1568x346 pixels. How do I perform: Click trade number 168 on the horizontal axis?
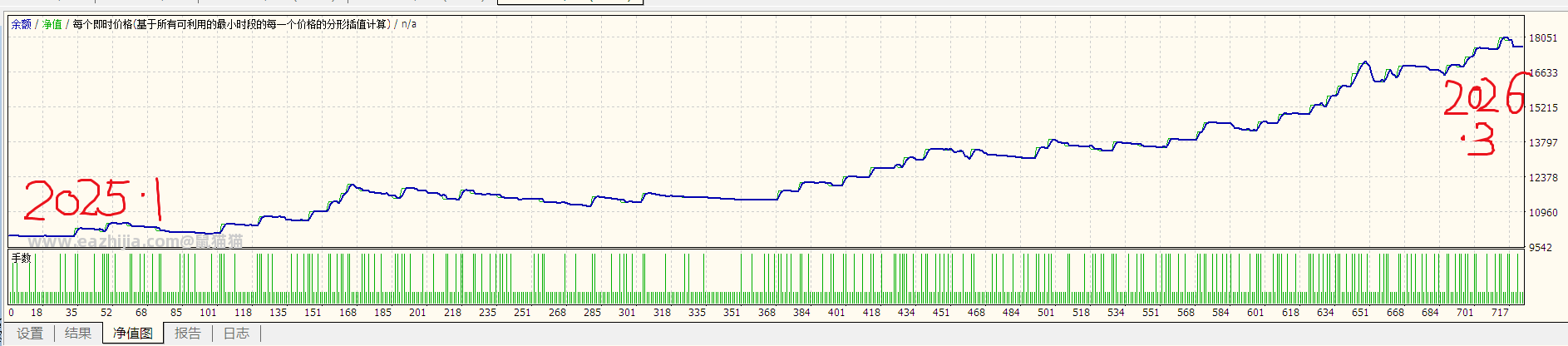348,313
